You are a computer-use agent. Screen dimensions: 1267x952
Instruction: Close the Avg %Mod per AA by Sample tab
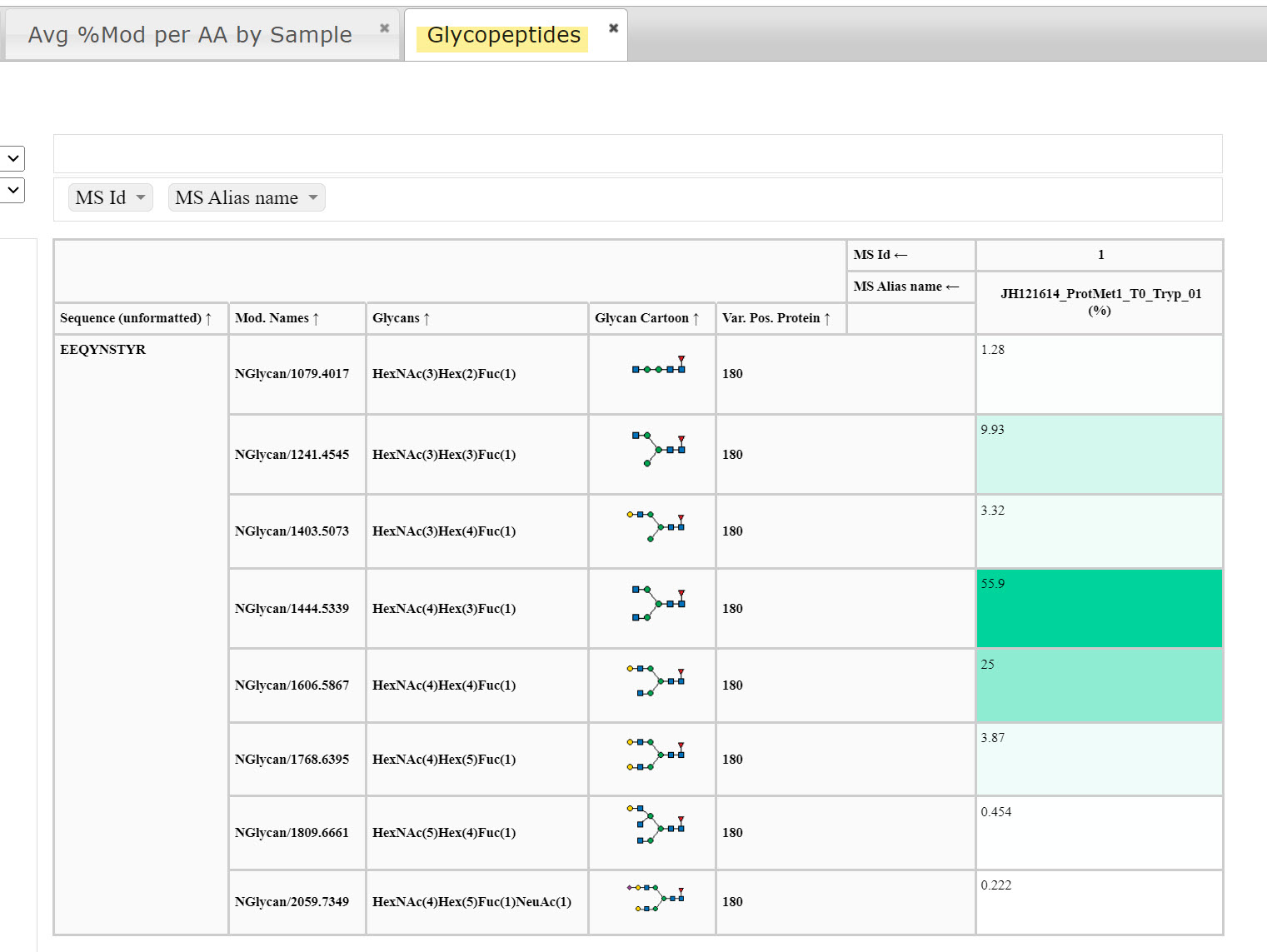pos(384,27)
